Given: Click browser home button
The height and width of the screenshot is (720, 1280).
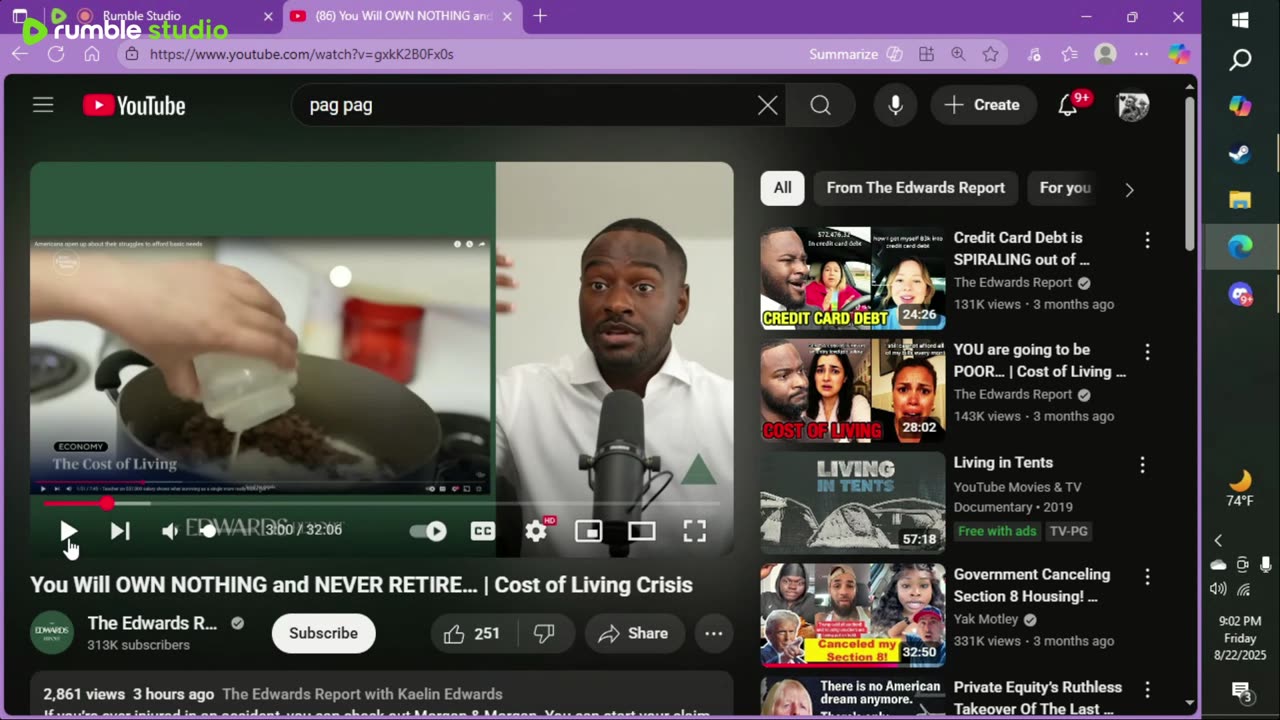Looking at the screenshot, I should pyautogui.click(x=92, y=54).
